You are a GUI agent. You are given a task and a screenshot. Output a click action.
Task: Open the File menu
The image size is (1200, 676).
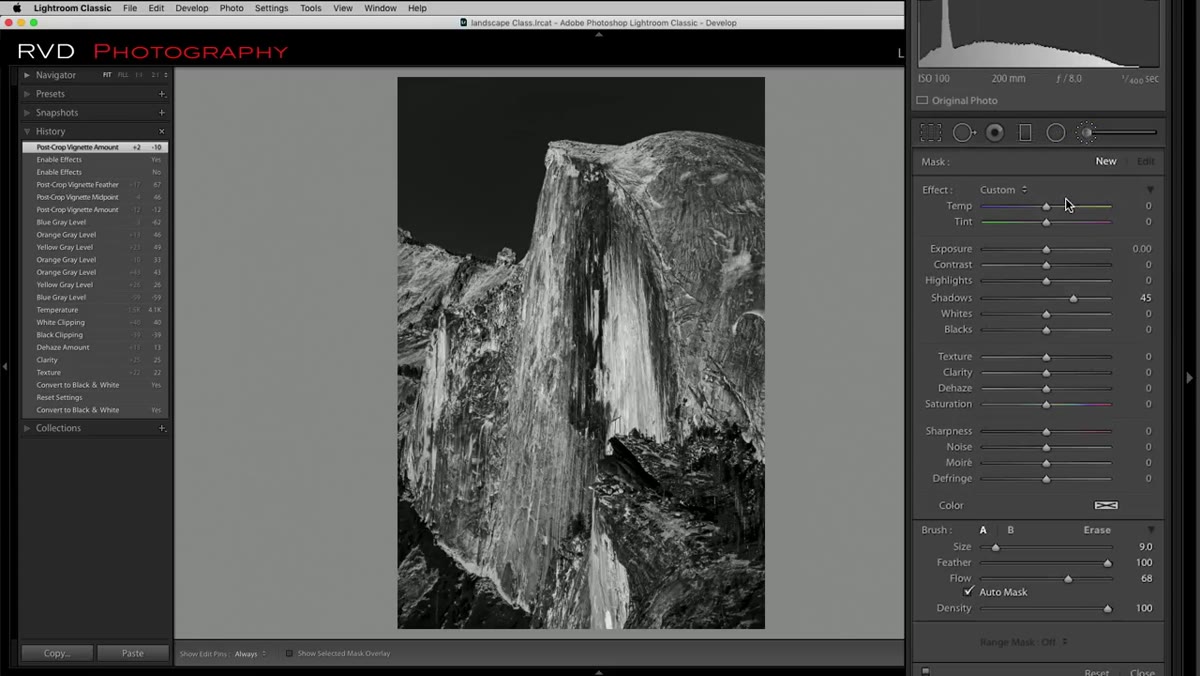[130, 8]
